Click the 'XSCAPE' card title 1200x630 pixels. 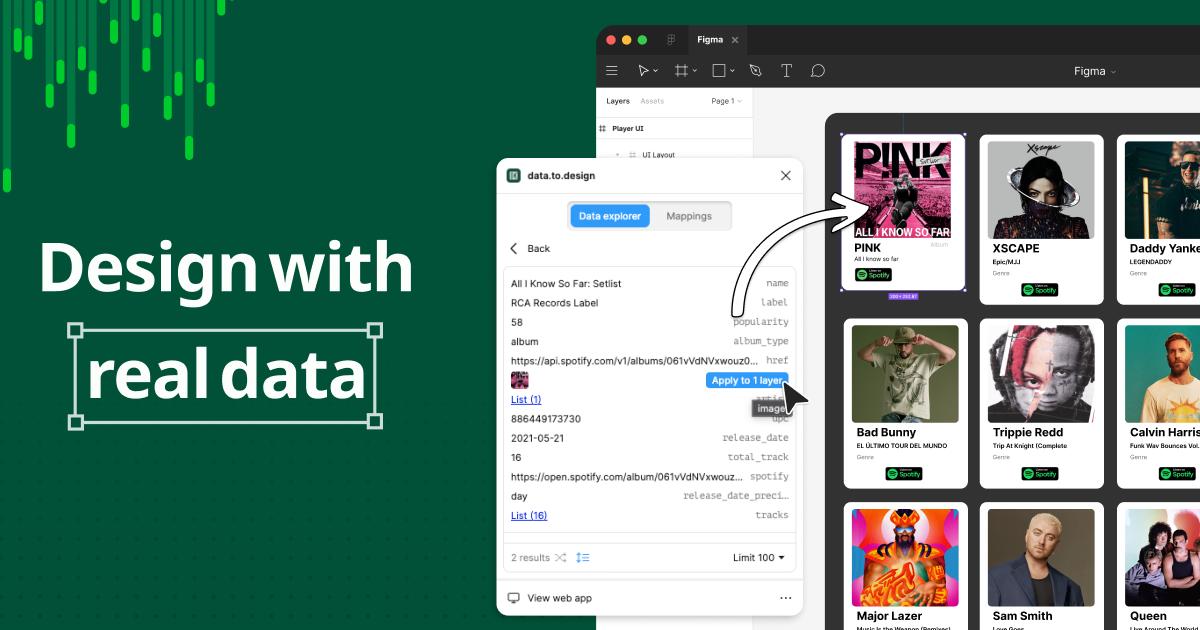(1016, 248)
